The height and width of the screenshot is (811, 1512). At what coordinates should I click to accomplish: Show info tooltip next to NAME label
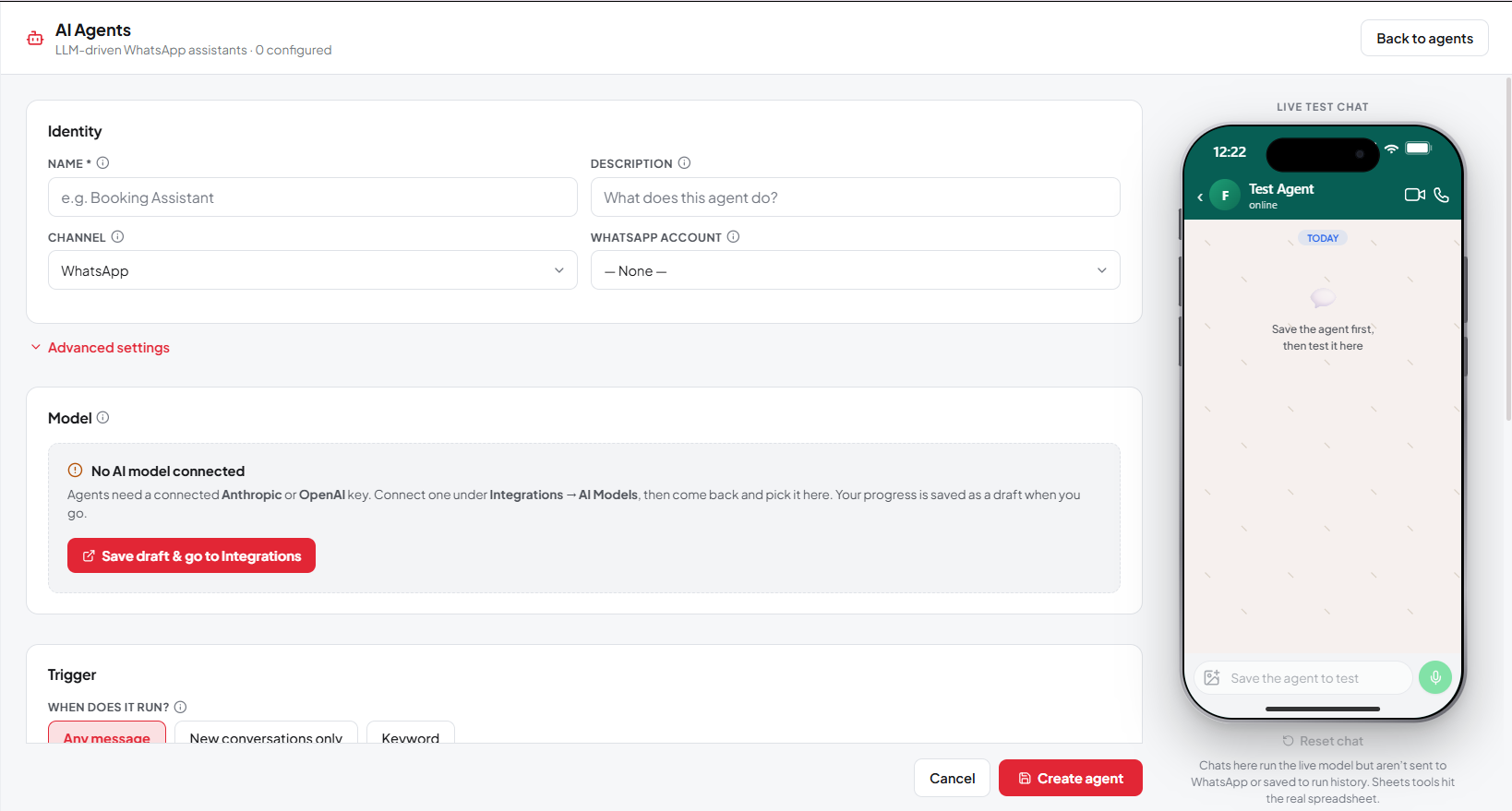coord(103,163)
